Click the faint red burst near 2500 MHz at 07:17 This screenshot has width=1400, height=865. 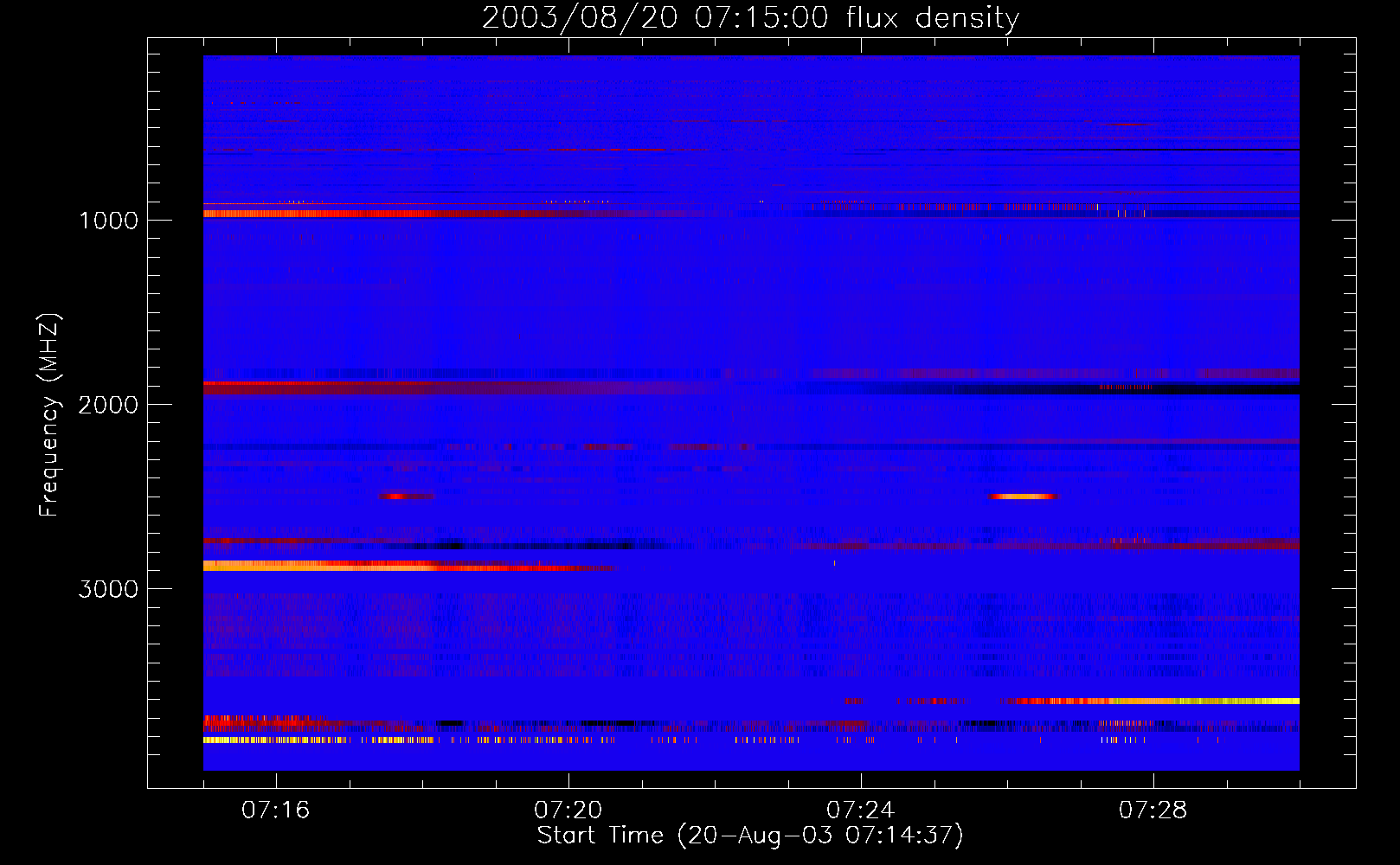407,497
